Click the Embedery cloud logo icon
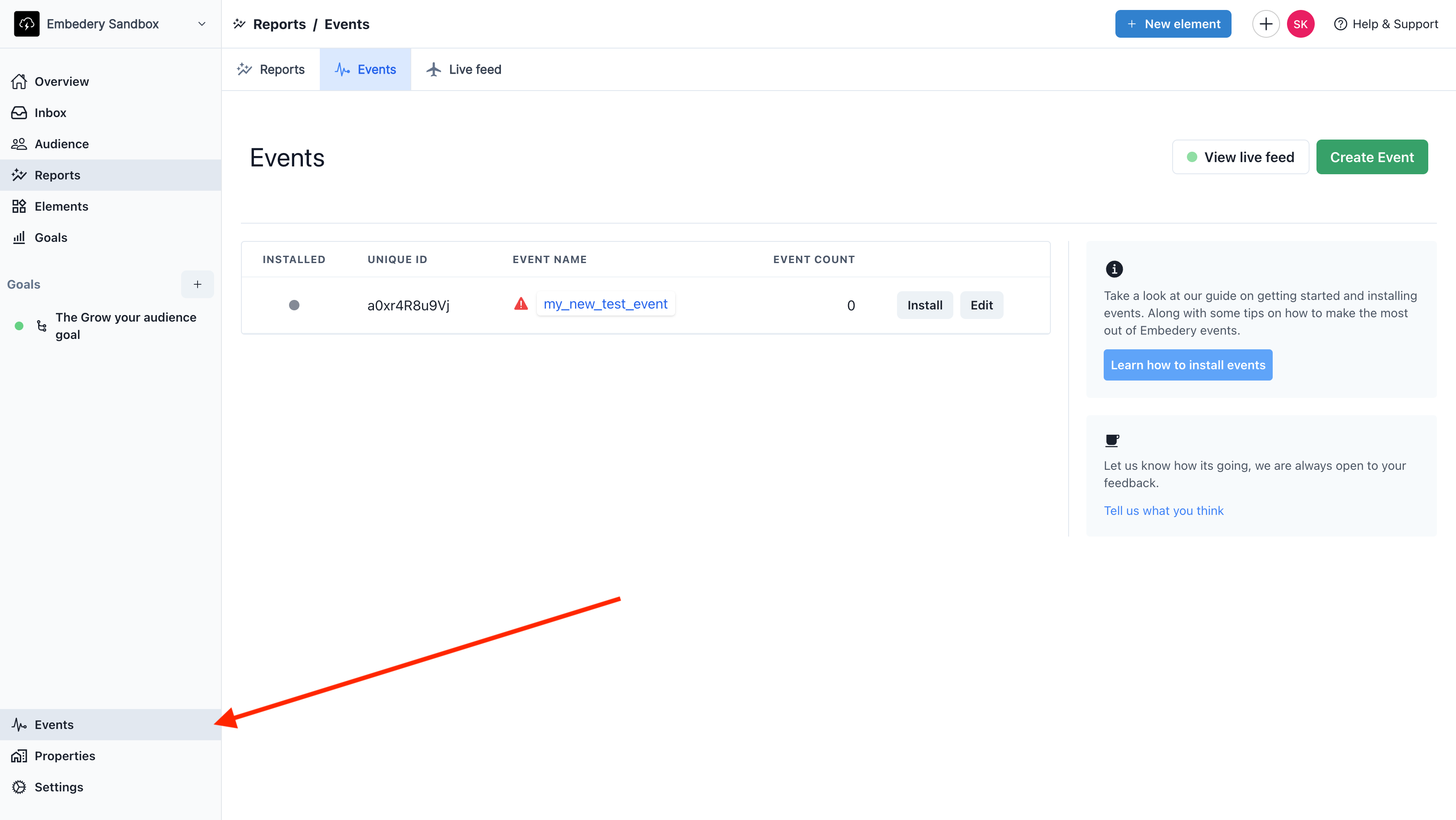The image size is (1456, 820). 26,24
